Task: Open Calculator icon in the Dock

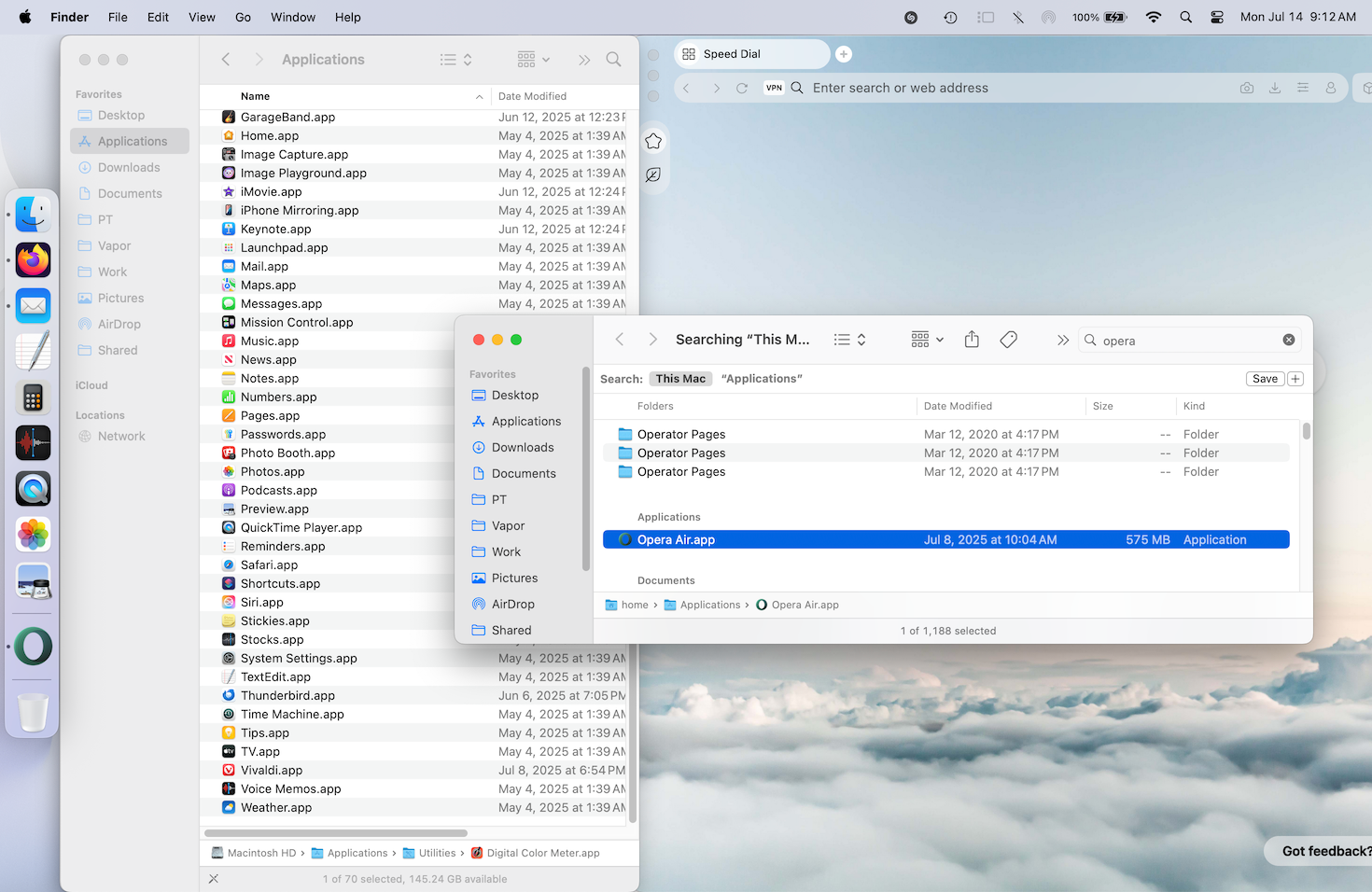Action: (x=34, y=397)
